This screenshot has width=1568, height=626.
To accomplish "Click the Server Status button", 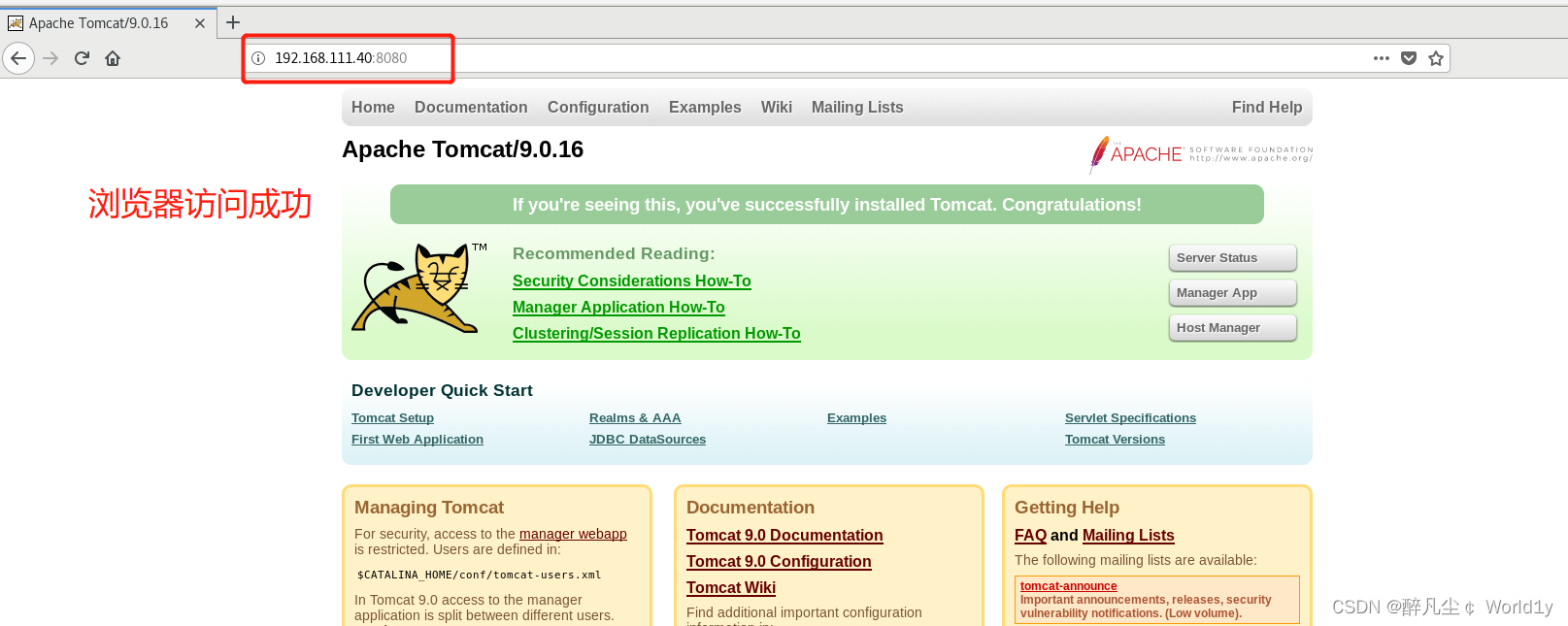I will click(x=1233, y=258).
